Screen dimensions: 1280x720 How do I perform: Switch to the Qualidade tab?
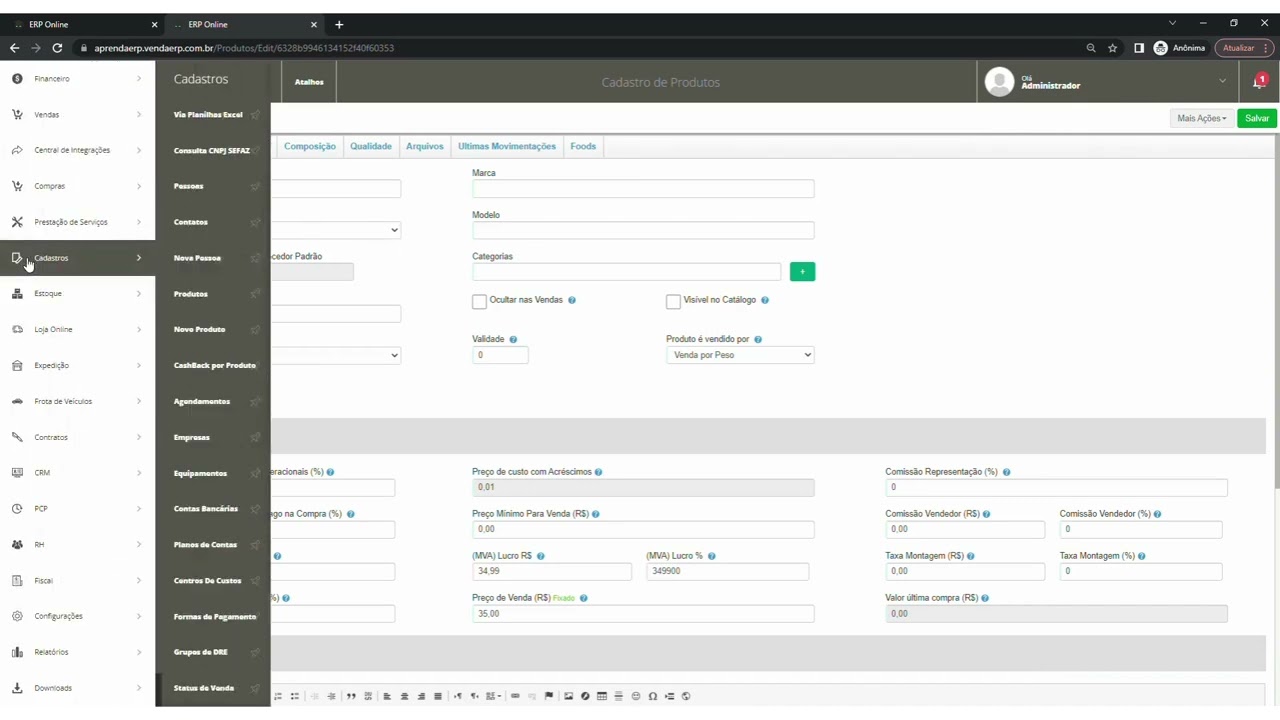tap(371, 146)
